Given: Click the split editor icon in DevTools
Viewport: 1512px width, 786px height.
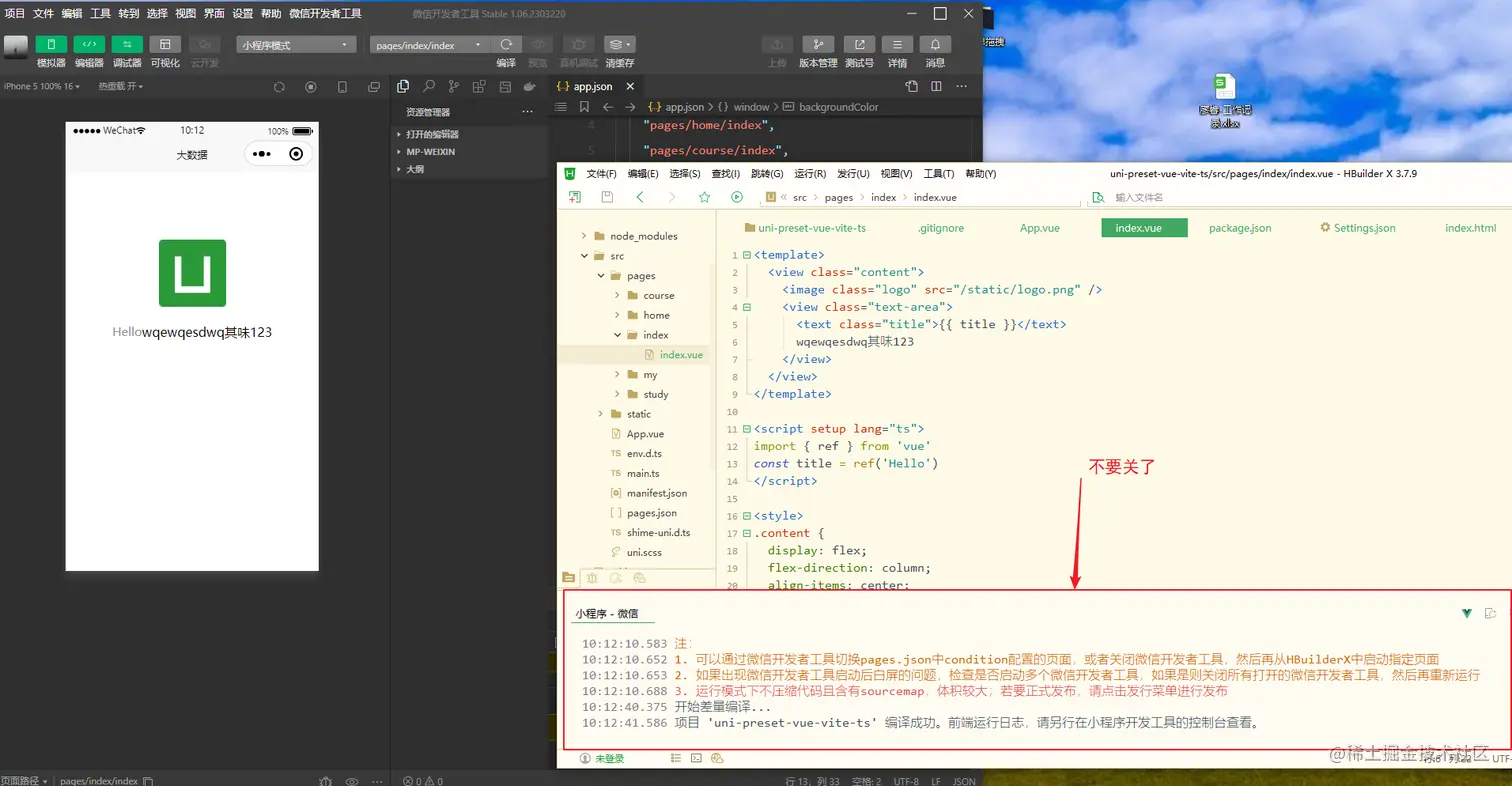Looking at the screenshot, I should pyautogui.click(x=936, y=87).
